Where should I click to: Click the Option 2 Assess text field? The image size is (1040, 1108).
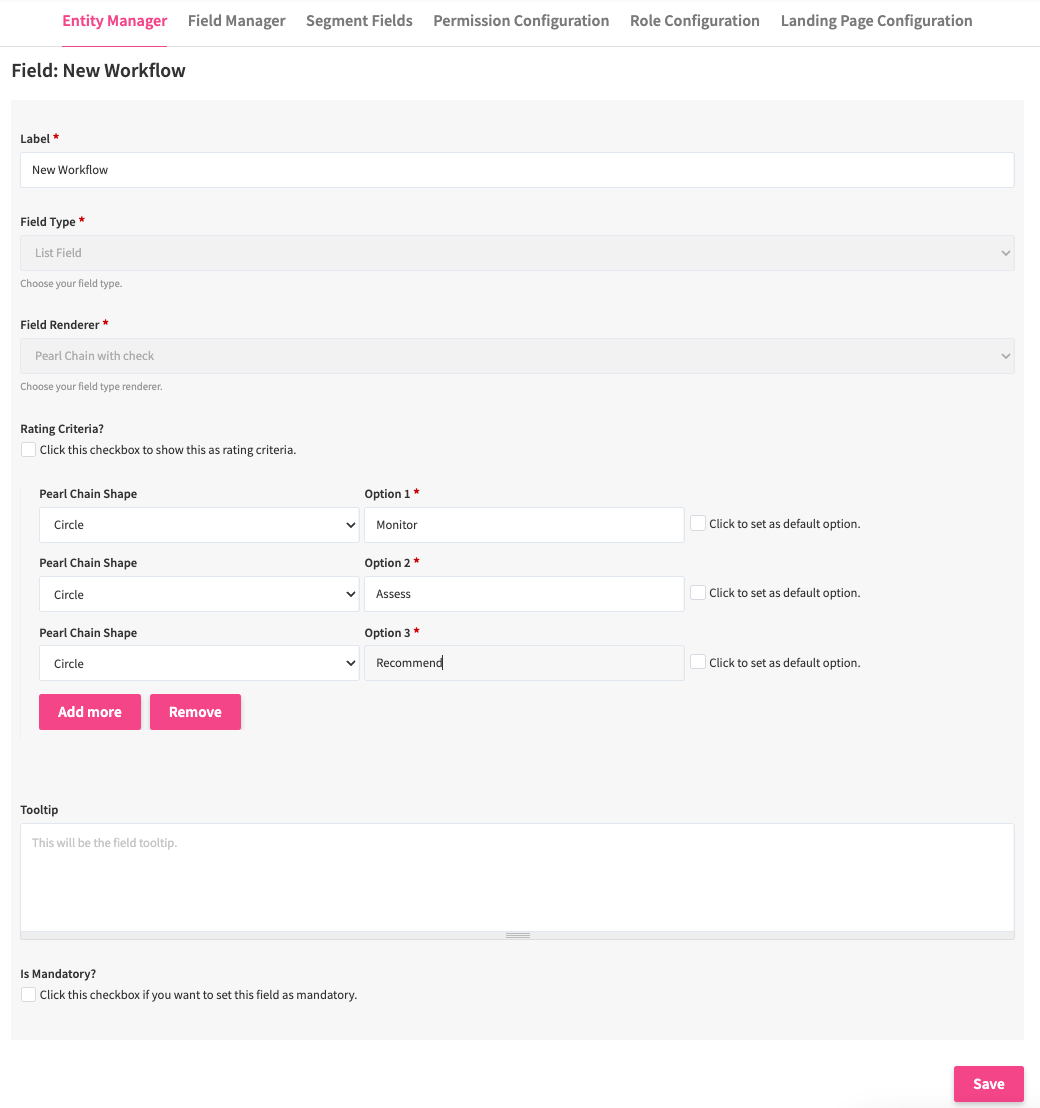524,594
